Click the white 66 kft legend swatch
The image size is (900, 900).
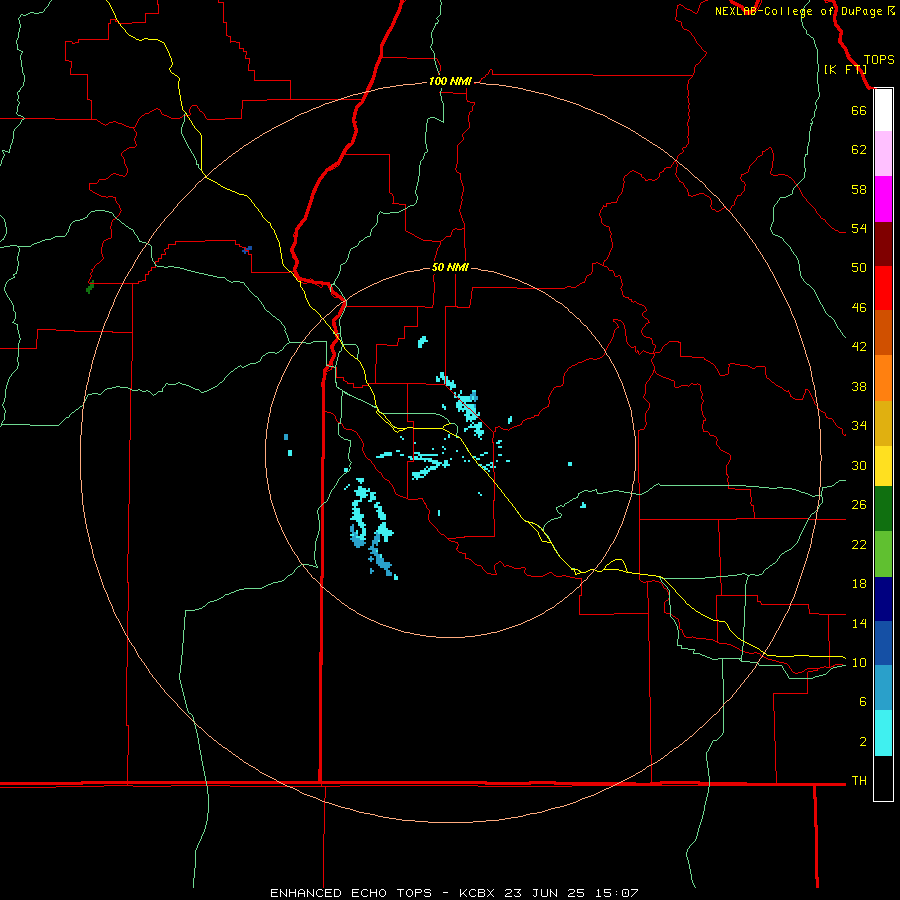(x=883, y=110)
